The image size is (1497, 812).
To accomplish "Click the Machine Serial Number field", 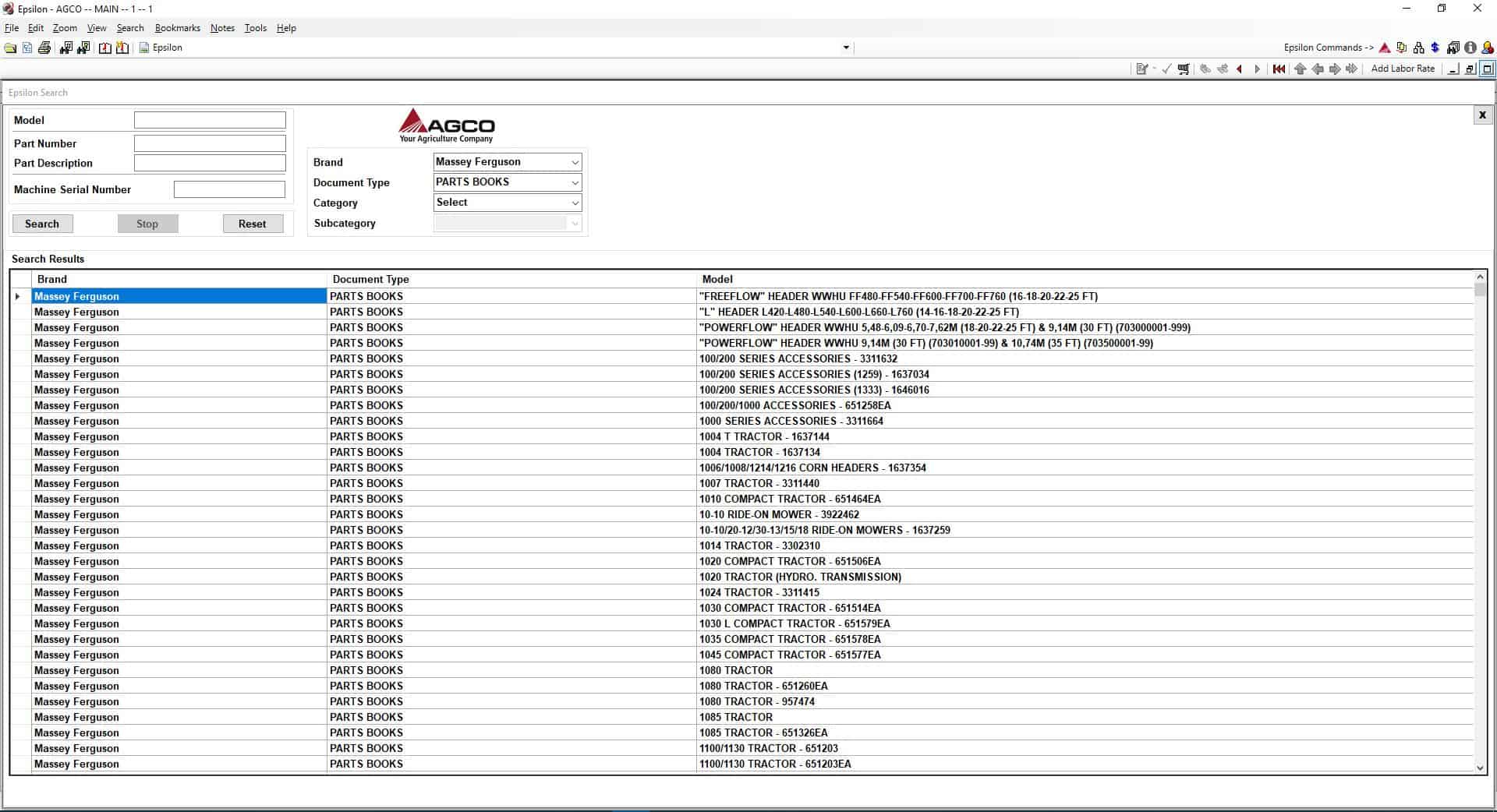I will coord(229,189).
